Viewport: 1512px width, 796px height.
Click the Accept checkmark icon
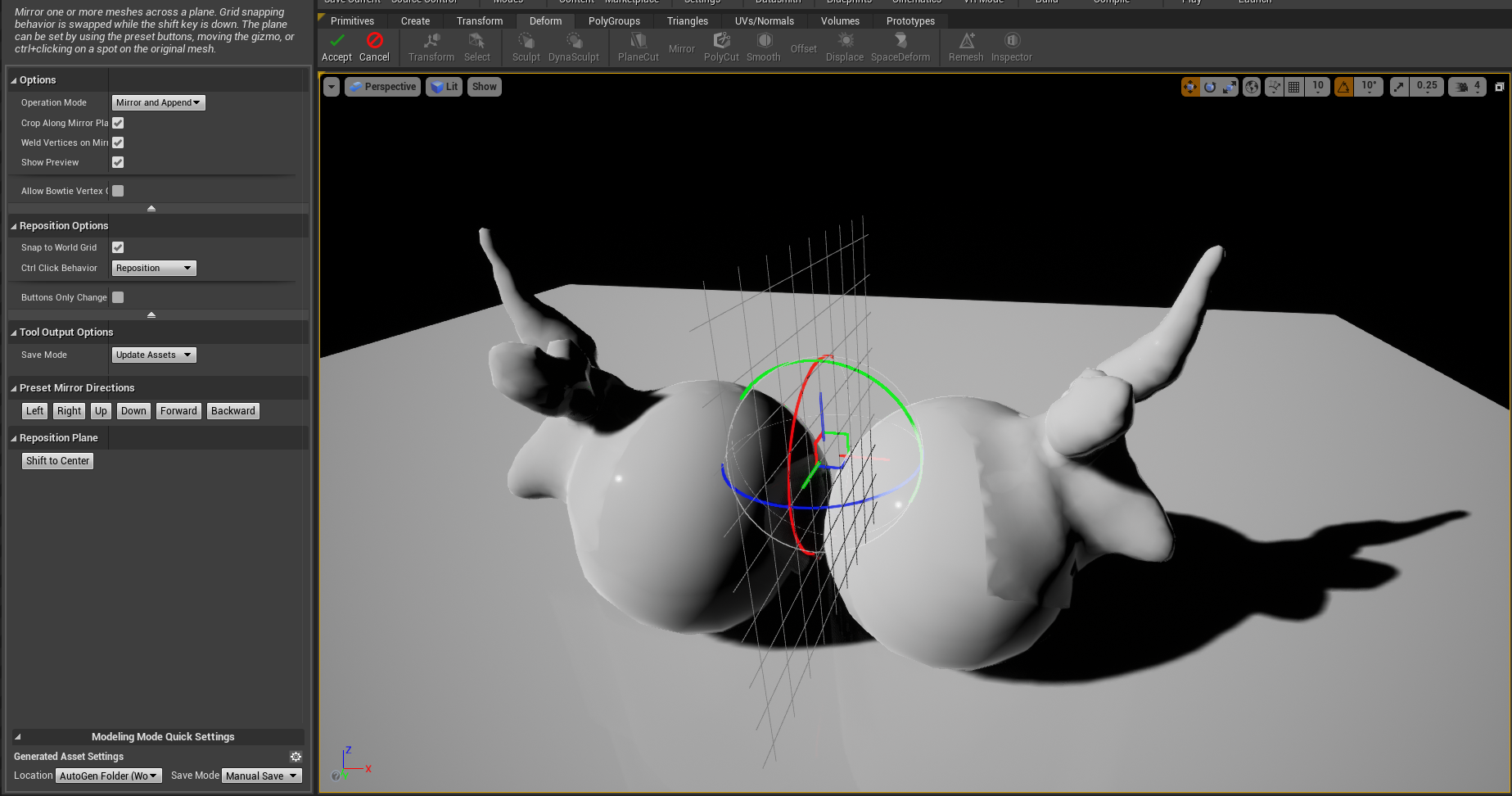point(336,41)
